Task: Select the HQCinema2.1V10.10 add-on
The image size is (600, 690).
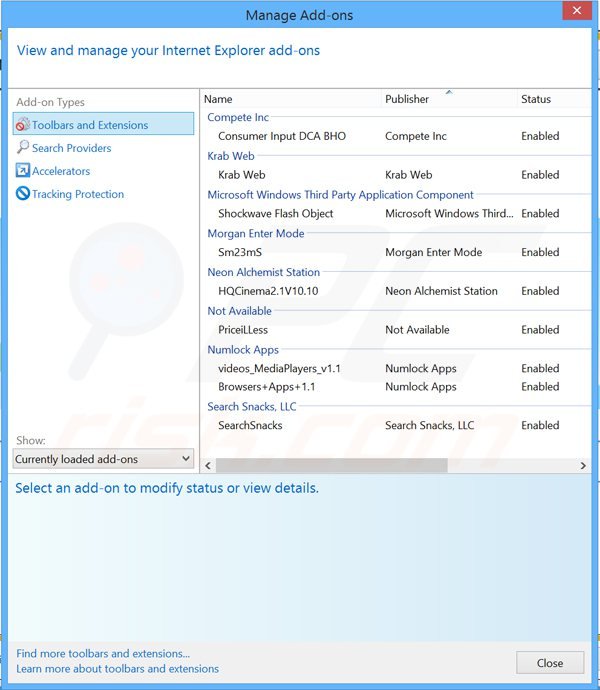Action: [x=269, y=291]
